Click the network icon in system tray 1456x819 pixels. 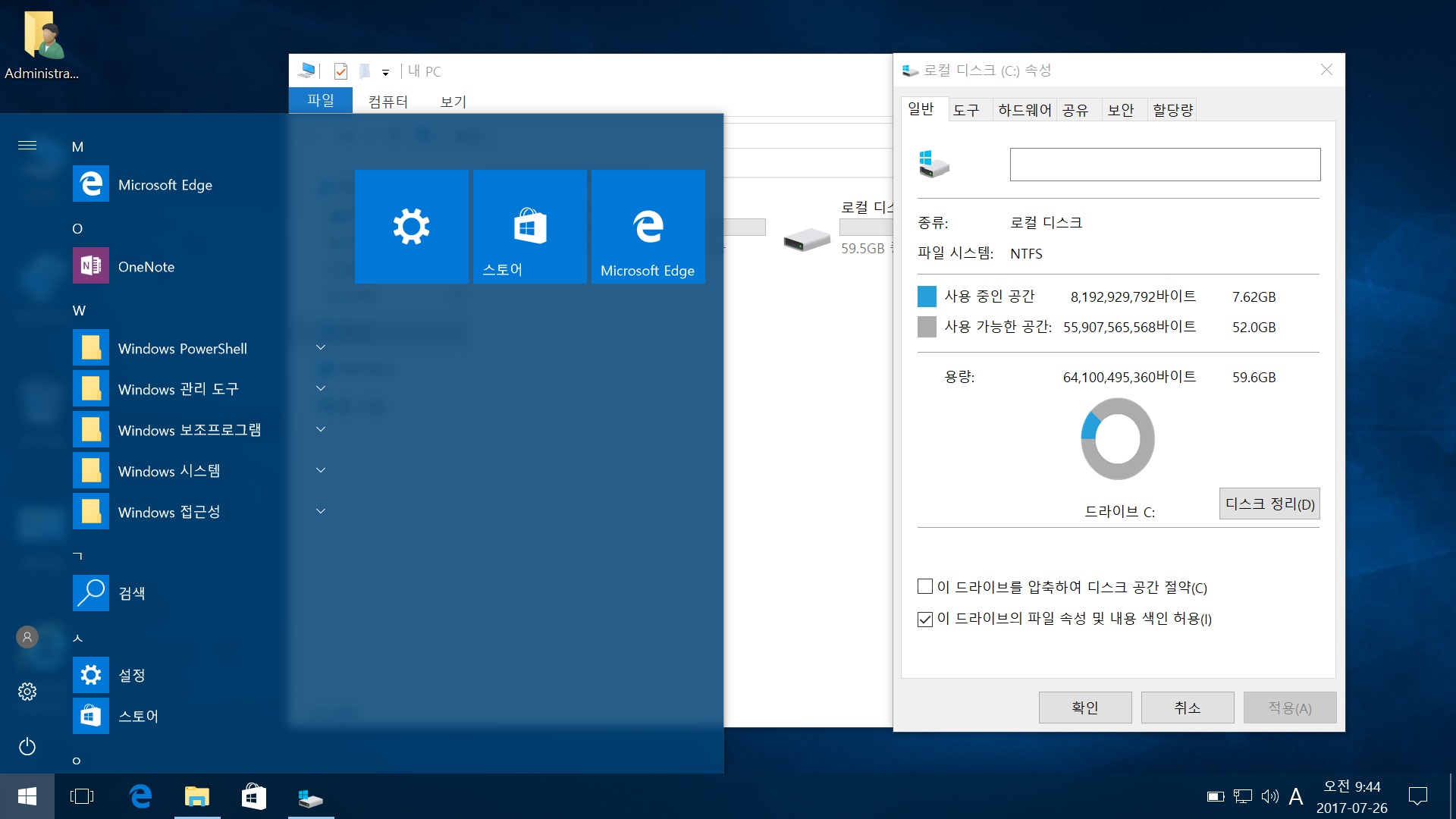[x=1243, y=796]
